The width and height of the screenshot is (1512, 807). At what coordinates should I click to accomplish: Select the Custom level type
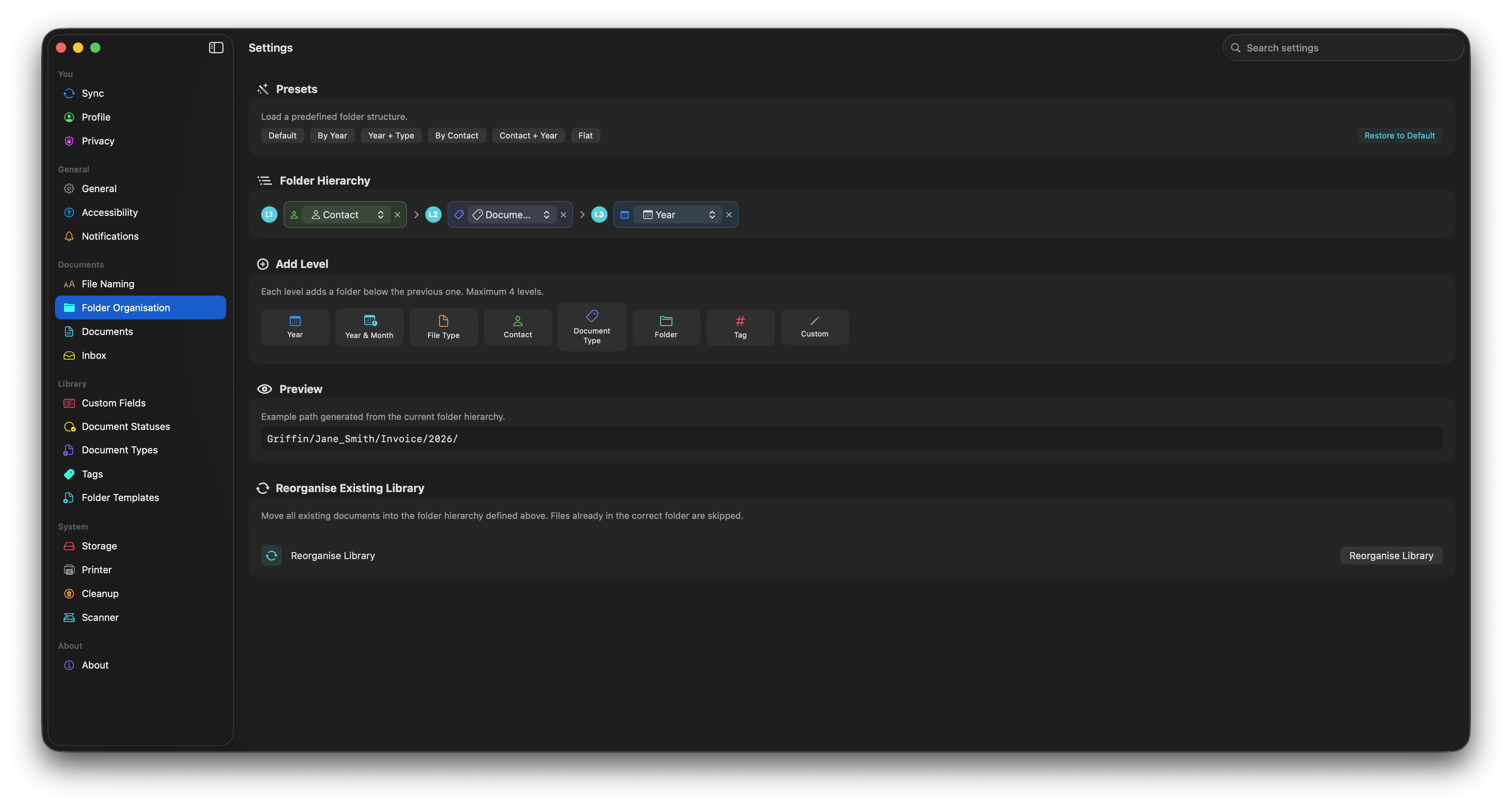click(814, 326)
